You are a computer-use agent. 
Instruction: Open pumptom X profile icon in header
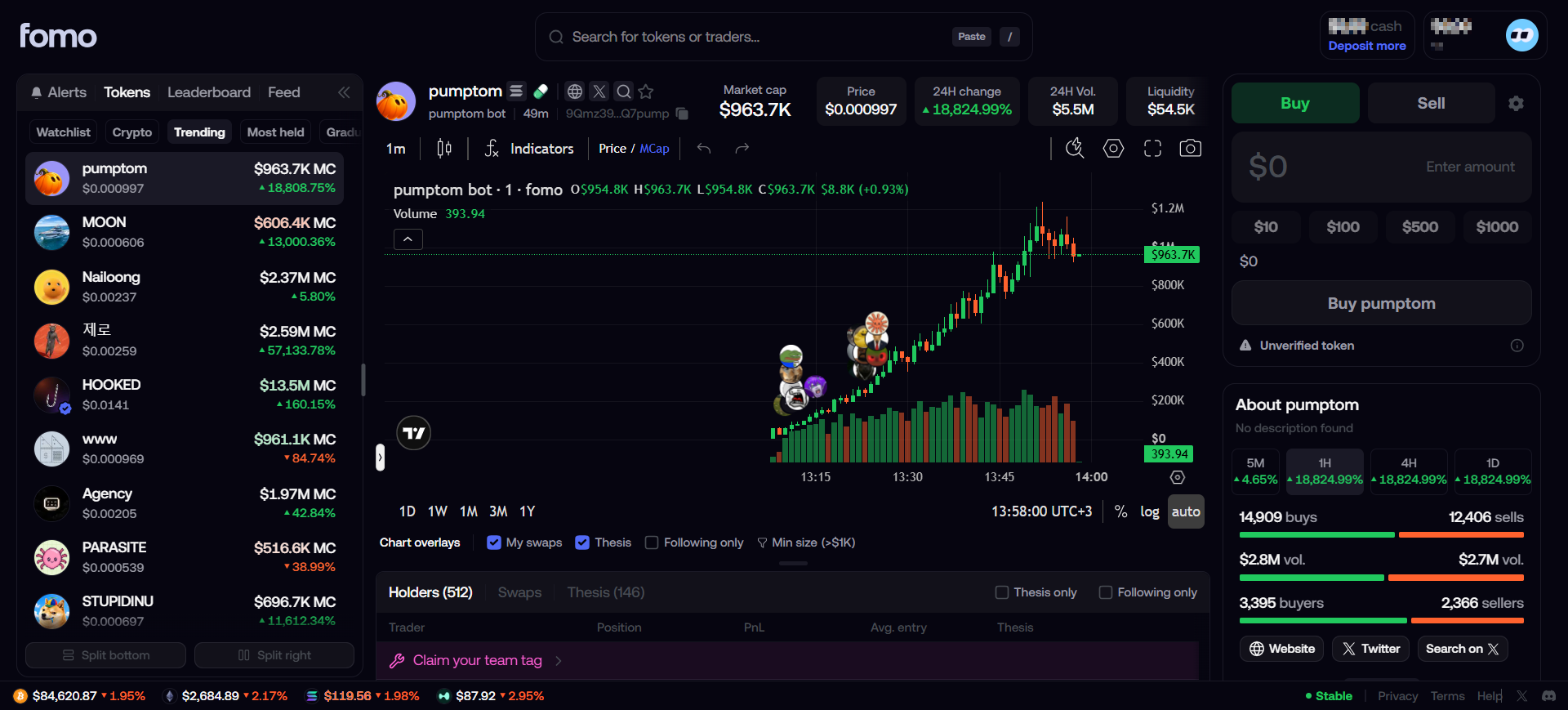599,92
